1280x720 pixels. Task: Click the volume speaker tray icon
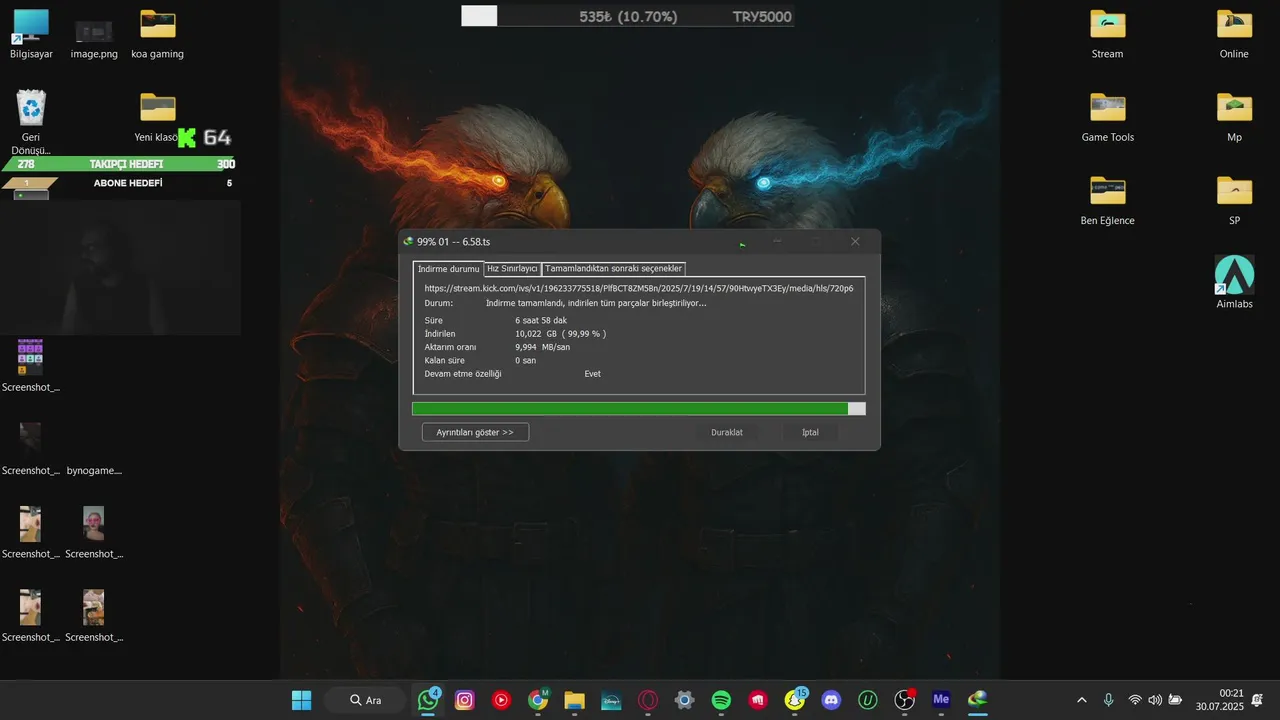1155,700
